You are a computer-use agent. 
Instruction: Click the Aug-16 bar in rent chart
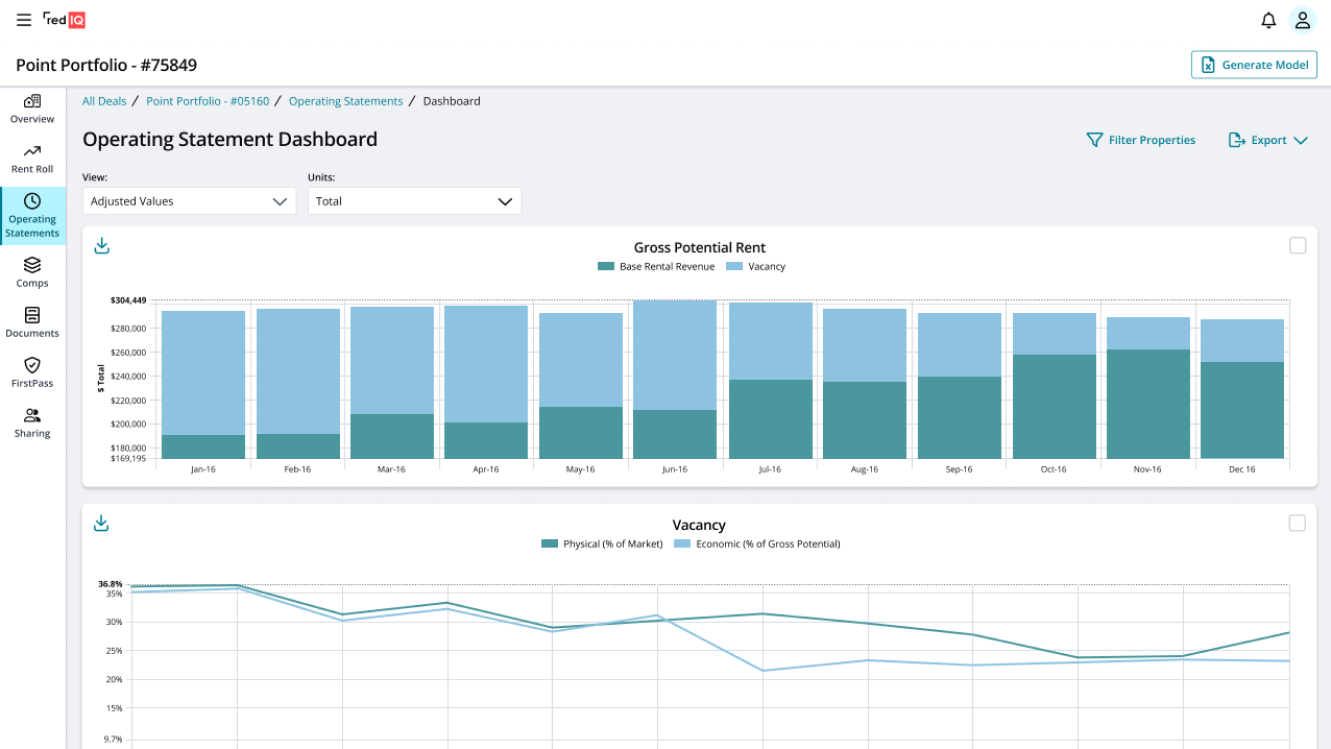click(x=864, y=383)
